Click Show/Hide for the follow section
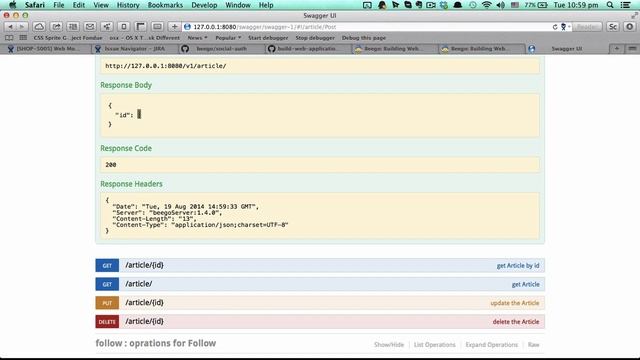Screen dimensions: 640x360 [389, 345]
